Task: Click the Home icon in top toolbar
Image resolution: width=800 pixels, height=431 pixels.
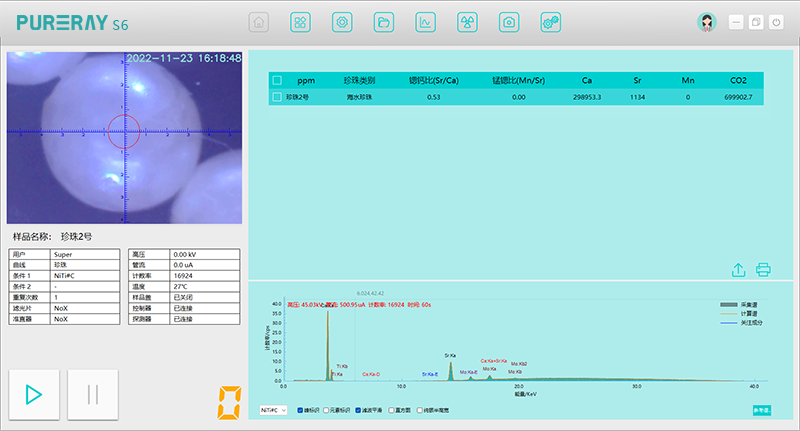Action: 258,22
